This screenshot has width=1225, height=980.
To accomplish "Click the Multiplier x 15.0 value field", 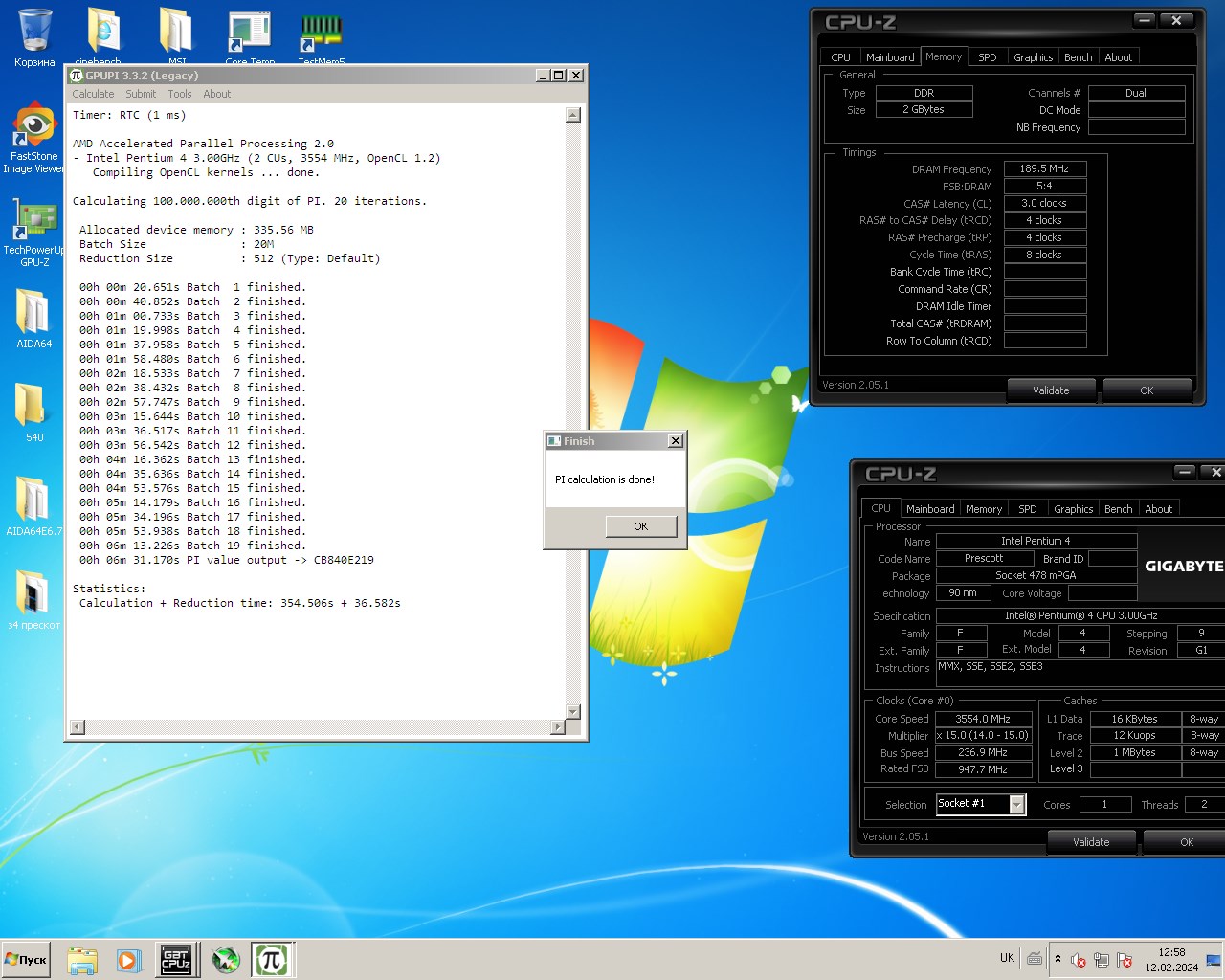I will 984,736.
